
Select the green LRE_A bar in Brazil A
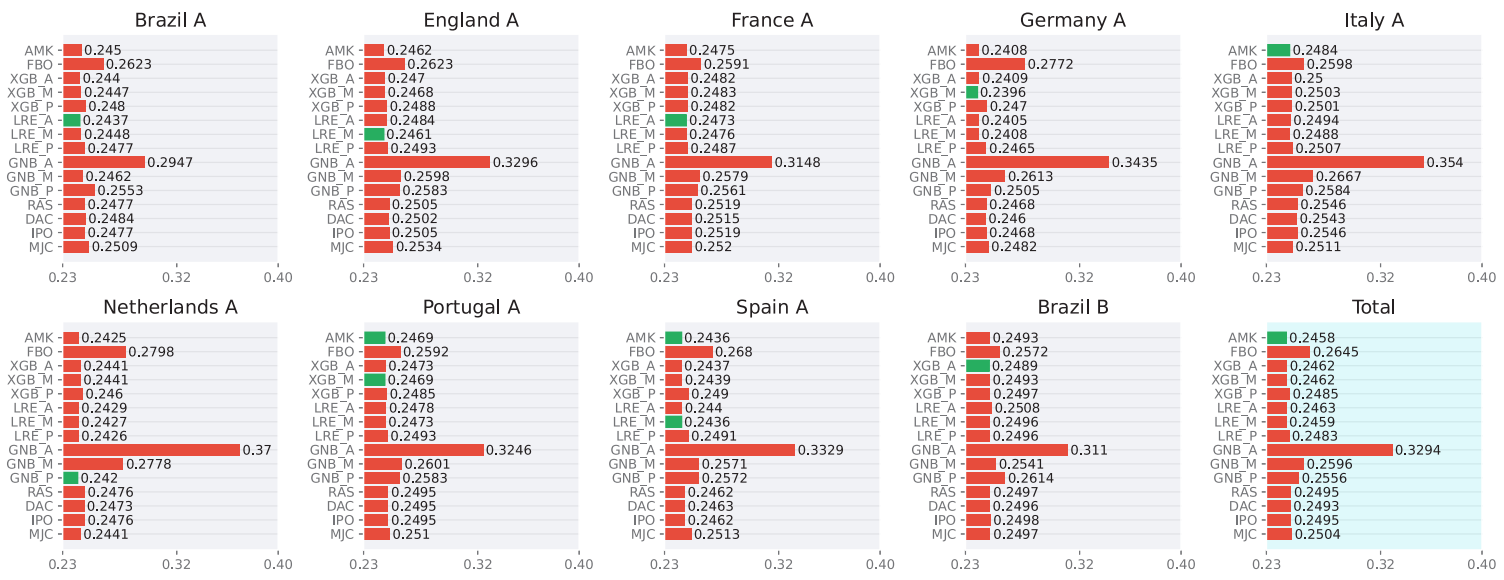[x=71, y=120]
